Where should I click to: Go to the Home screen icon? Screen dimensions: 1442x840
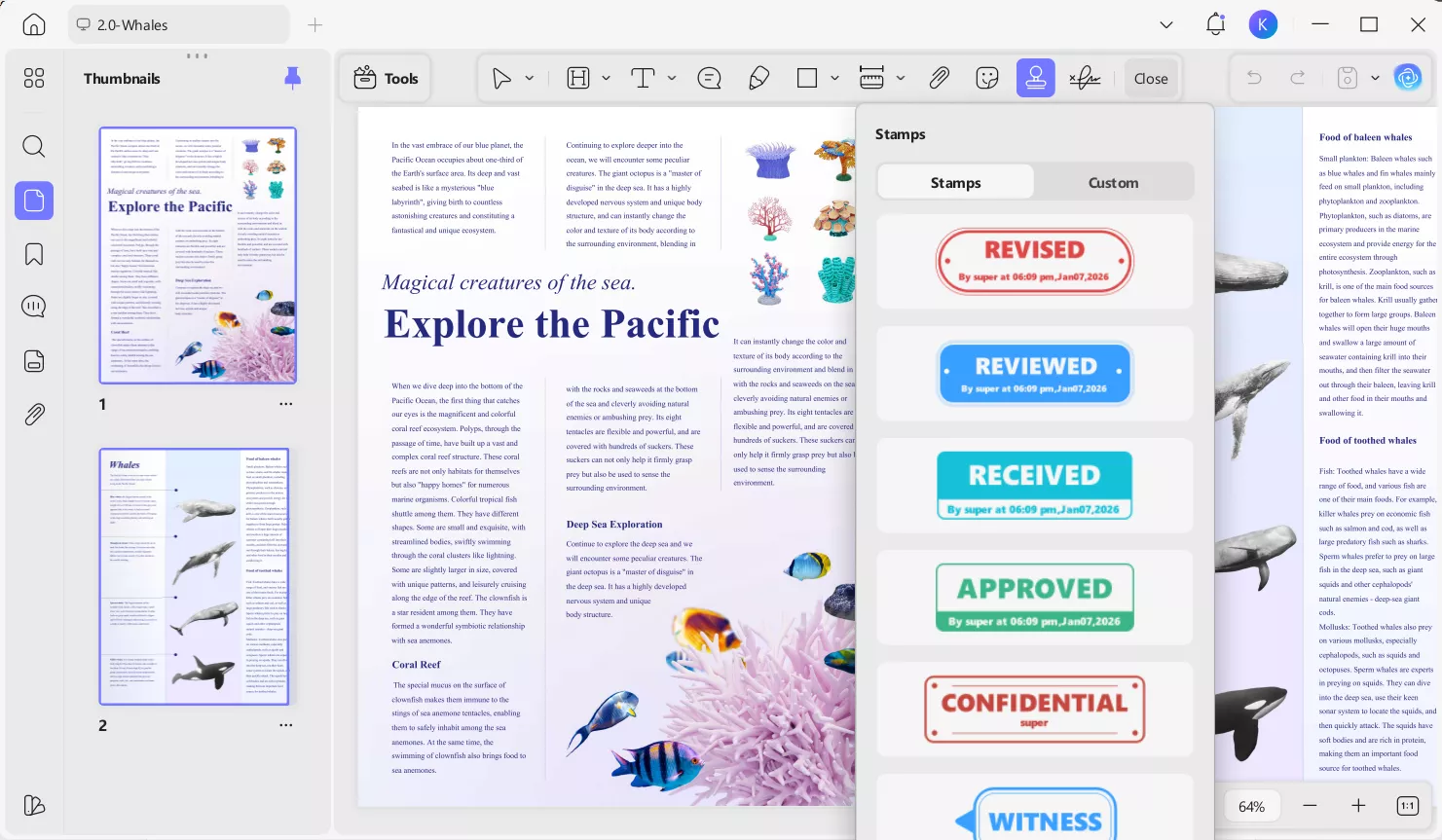(x=34, y=24)
